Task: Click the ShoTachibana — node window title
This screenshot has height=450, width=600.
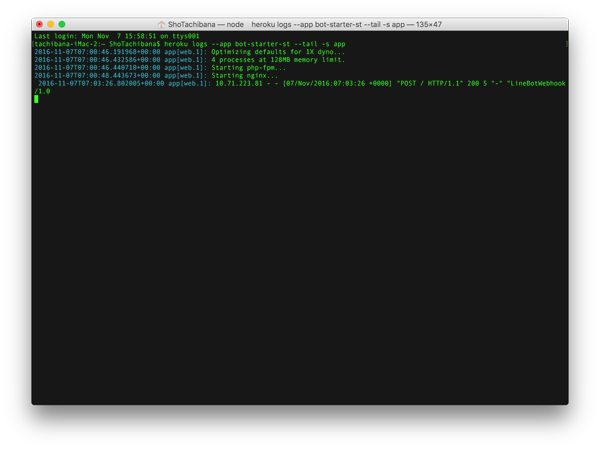Action: pos(206,24)
